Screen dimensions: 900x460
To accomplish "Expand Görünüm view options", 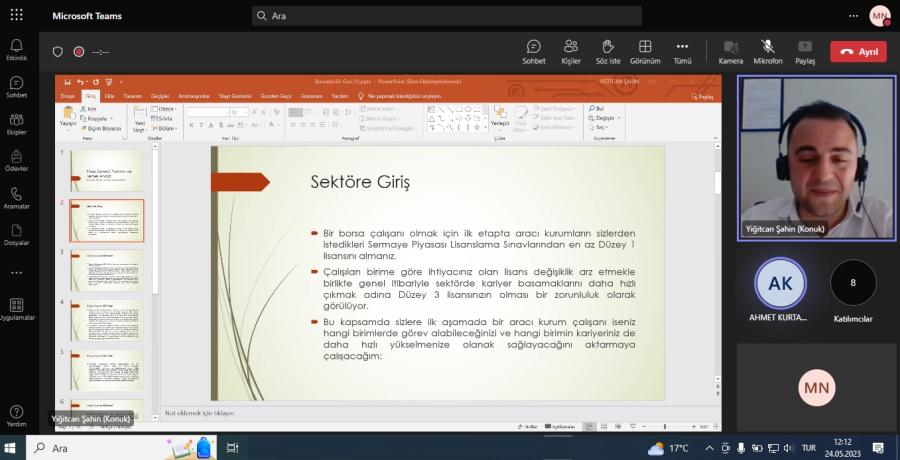I will (x=645, y=51).
